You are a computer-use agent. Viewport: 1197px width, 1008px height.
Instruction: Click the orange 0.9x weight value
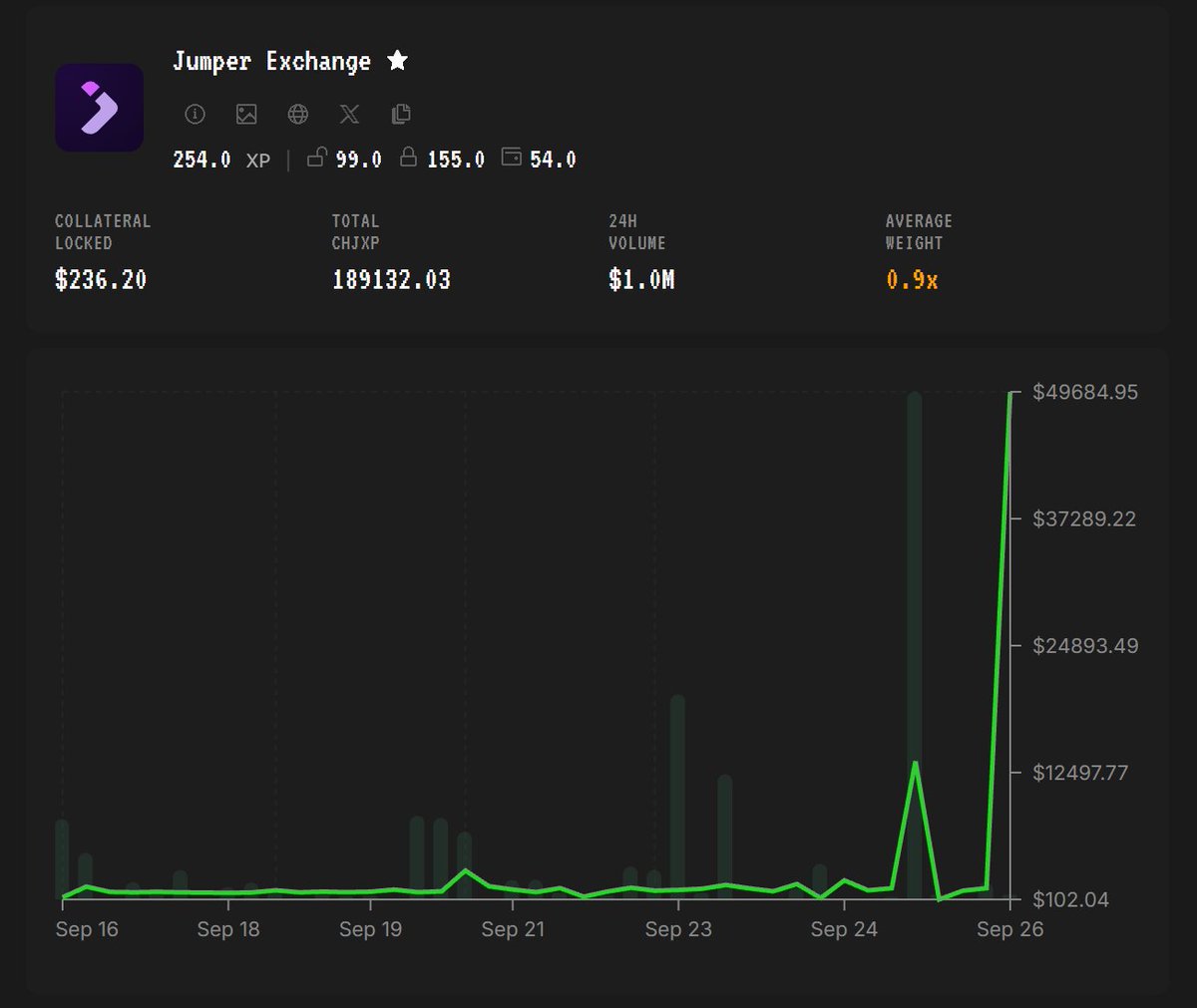[912, 280]
